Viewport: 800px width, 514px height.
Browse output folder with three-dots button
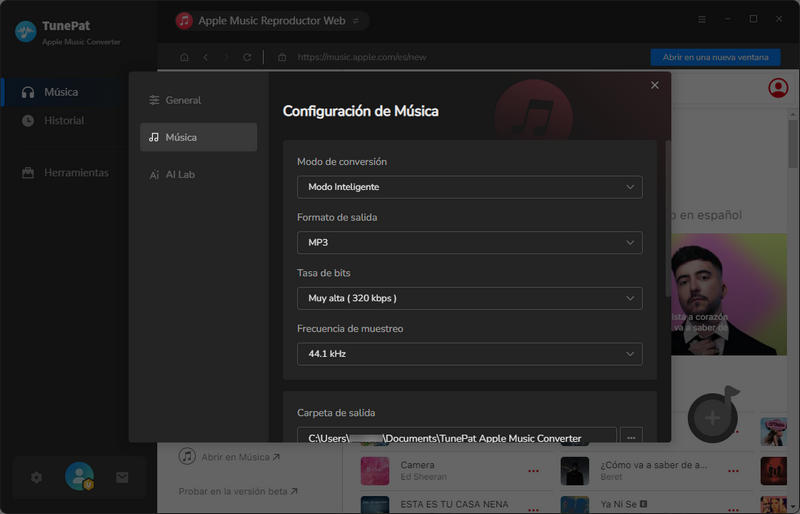coord(630,437)
